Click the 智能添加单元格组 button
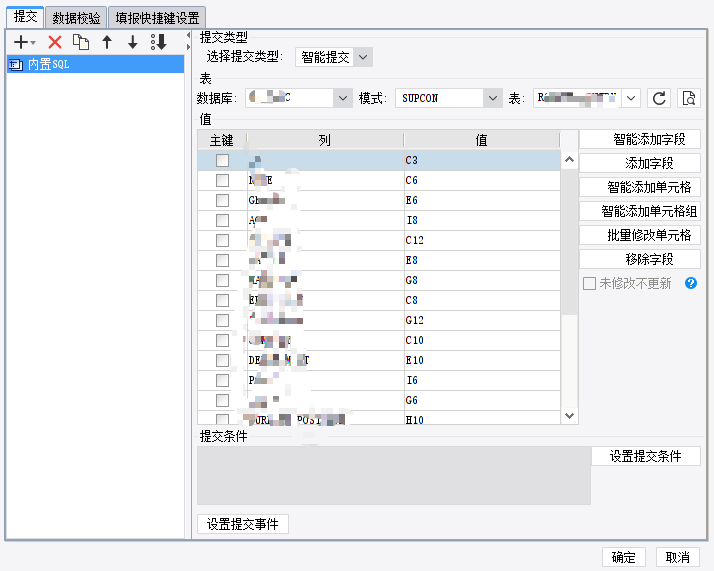 640,211
